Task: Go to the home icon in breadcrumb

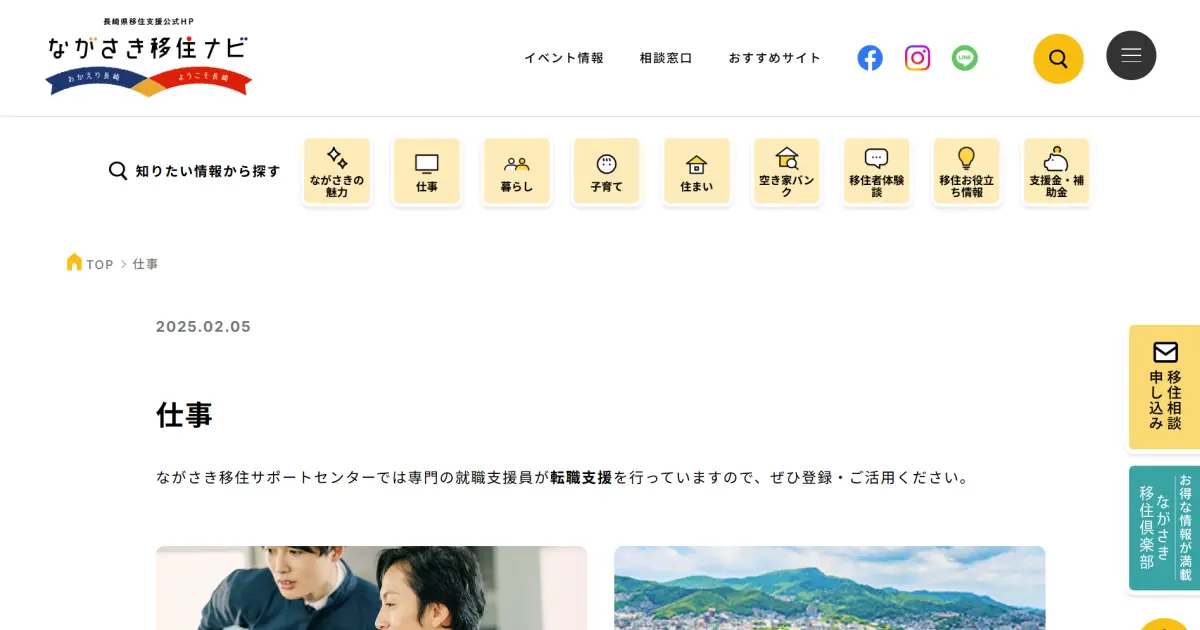Action: tap(74, 262)
